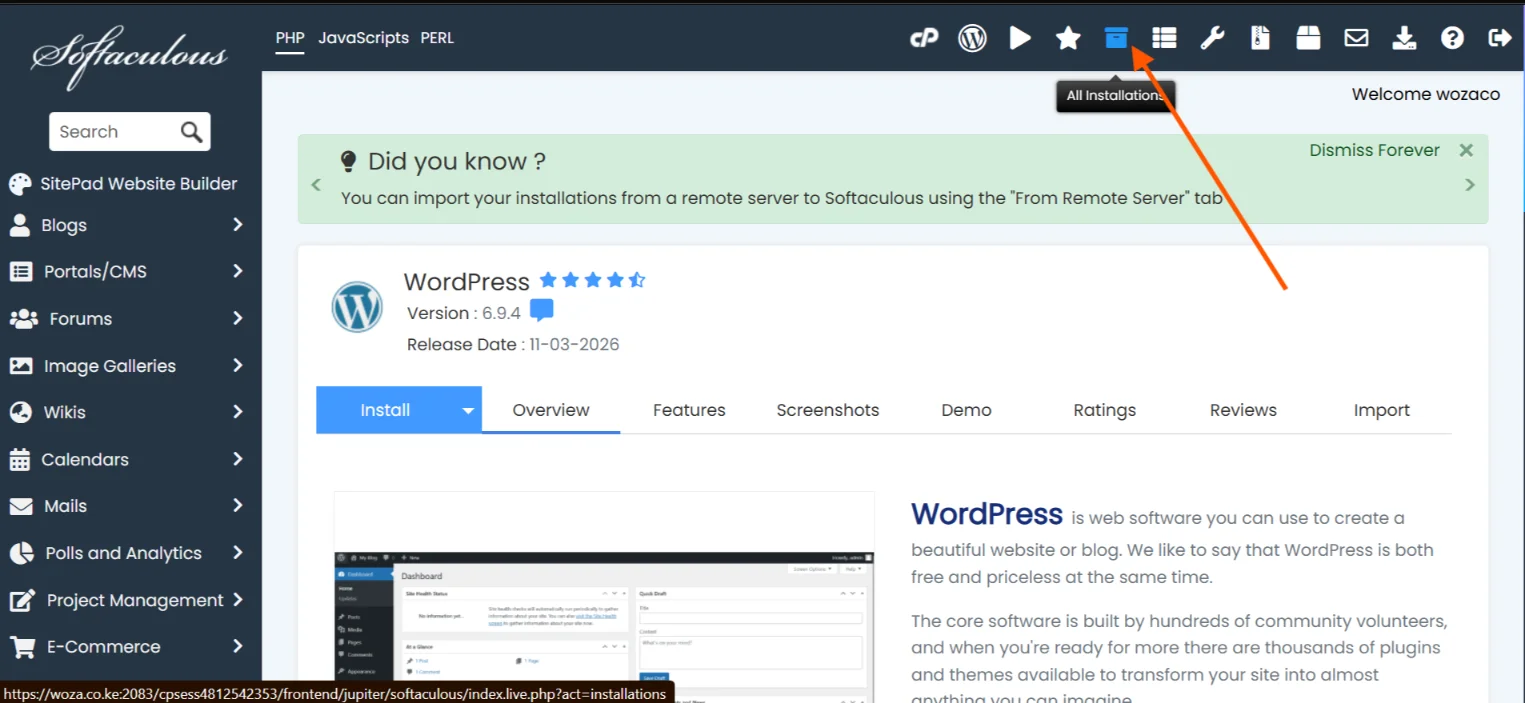This screenshot has width=1525, height=703.
Task: Expand the E-Commerce sidebar category
Action: tap(102, 646)
